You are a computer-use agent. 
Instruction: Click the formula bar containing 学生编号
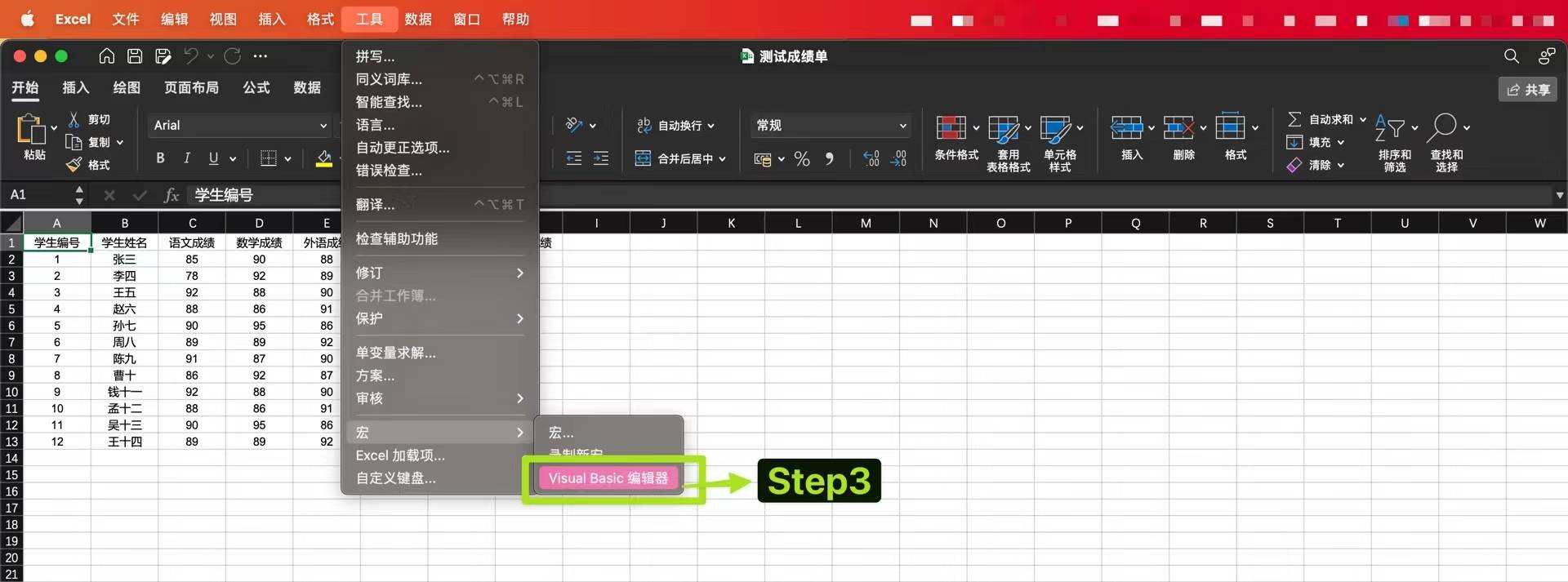[868, 195]
